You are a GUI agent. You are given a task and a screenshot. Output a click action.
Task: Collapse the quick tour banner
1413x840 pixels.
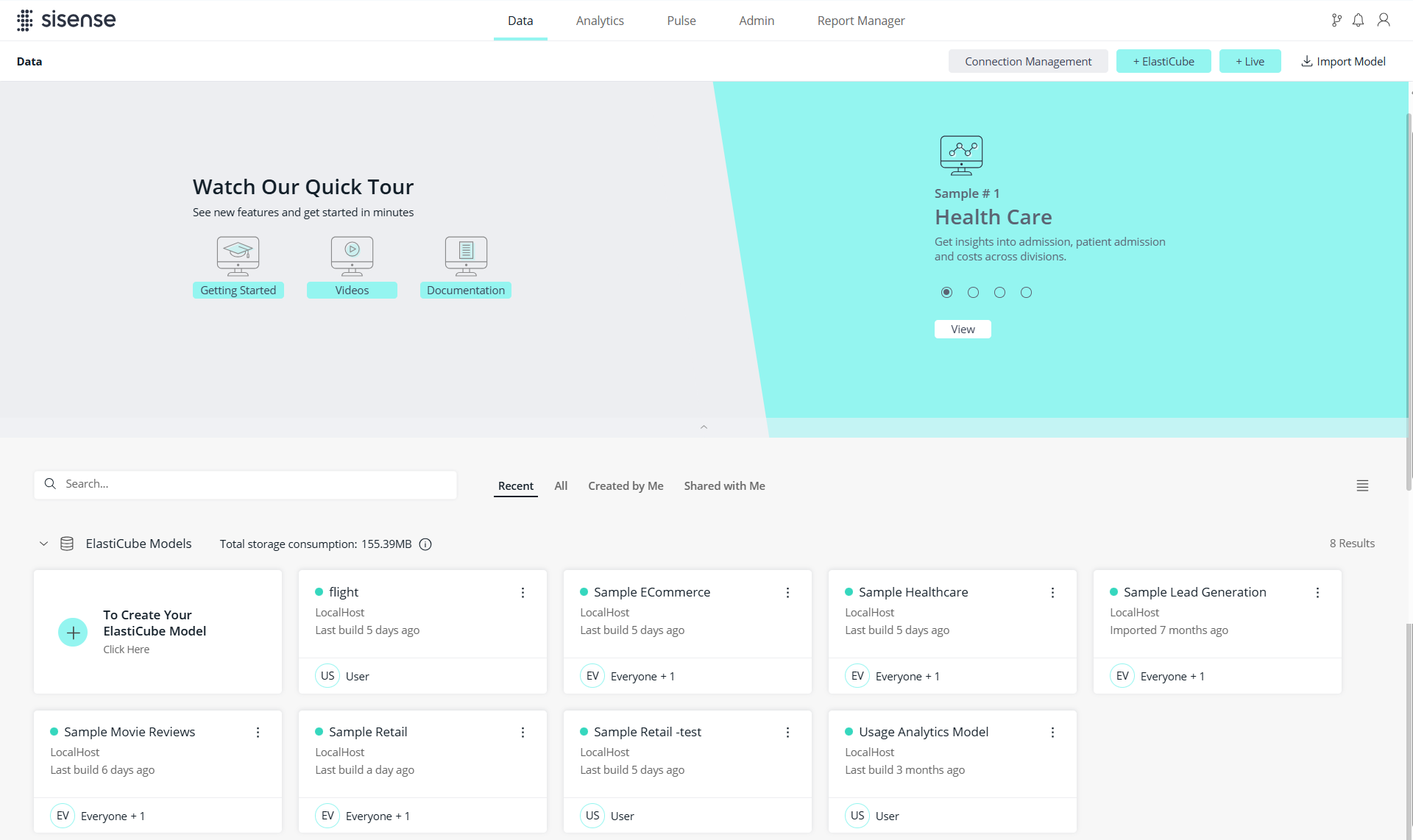[x=704, y=427]
